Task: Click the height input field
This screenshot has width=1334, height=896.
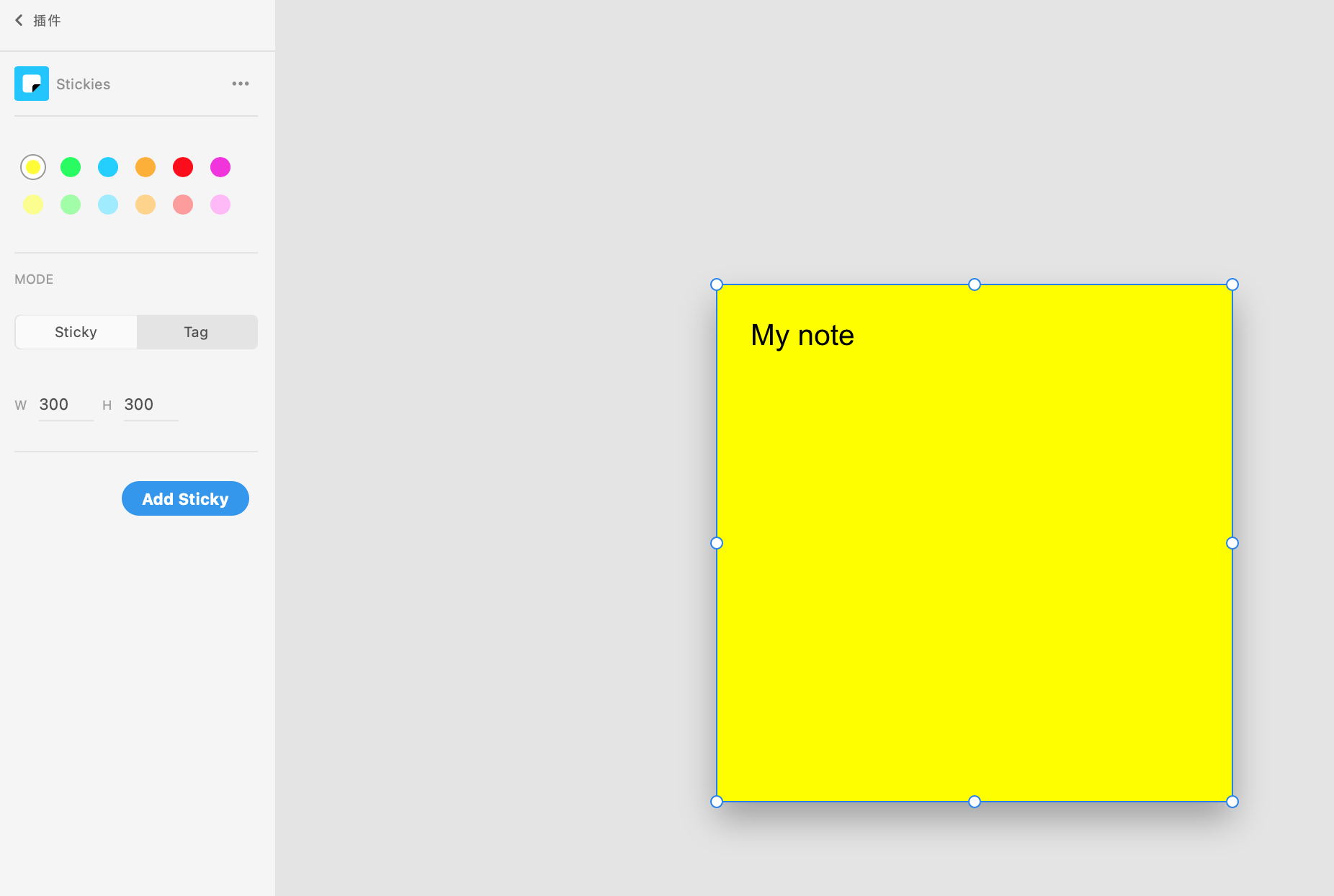Action: pos(150,405)
